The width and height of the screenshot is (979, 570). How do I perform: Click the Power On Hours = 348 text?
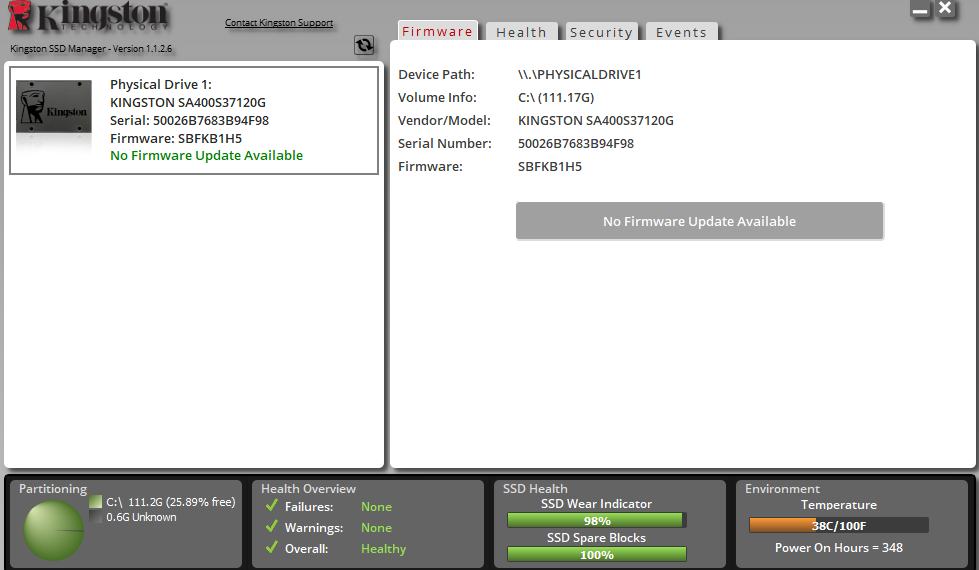(839, 548)
